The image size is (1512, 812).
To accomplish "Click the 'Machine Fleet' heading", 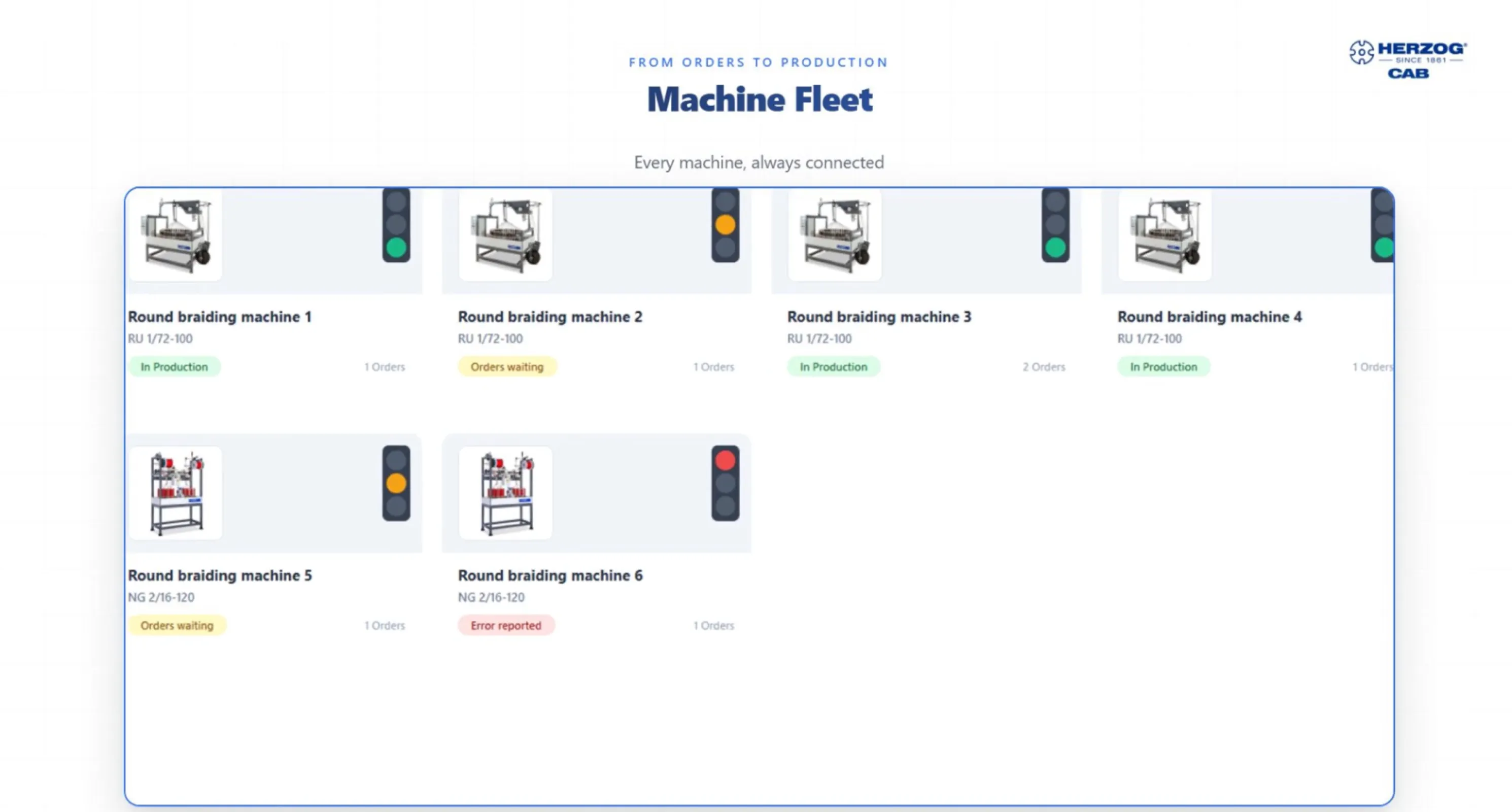I will coord(760,98).
